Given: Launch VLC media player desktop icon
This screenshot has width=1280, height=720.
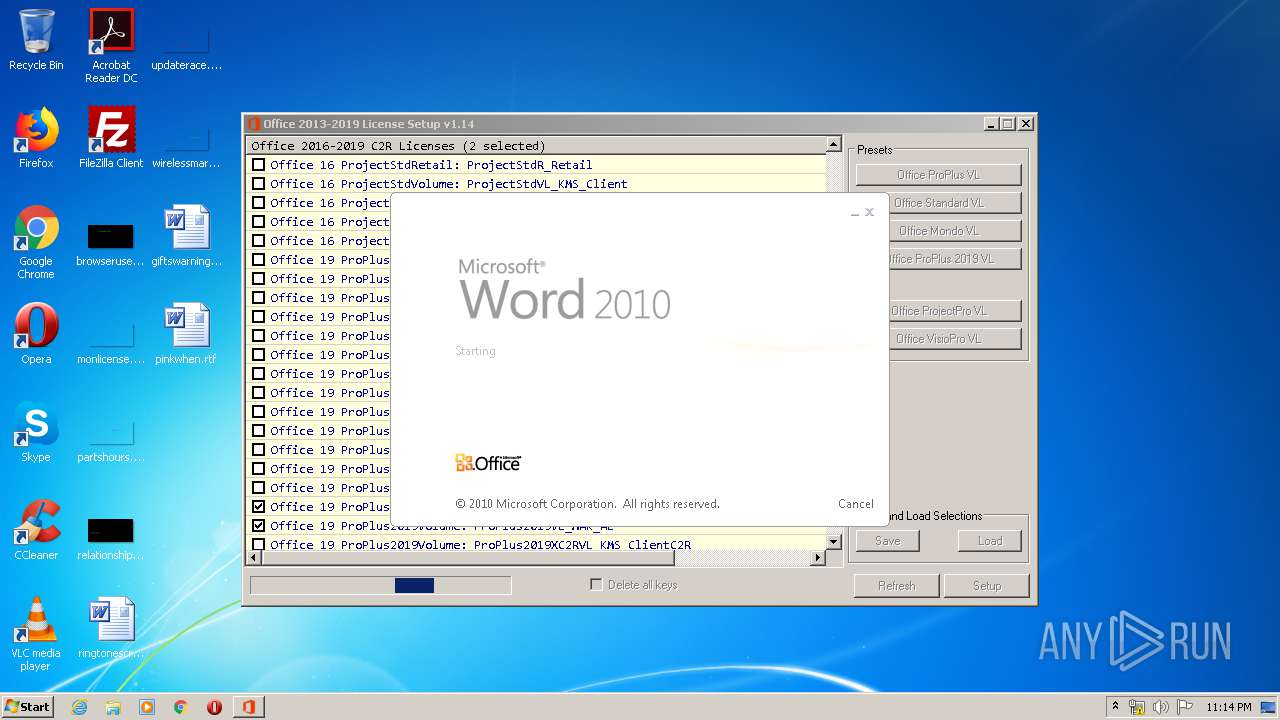Looking at the screenshot, I should [x=36, y=634].
